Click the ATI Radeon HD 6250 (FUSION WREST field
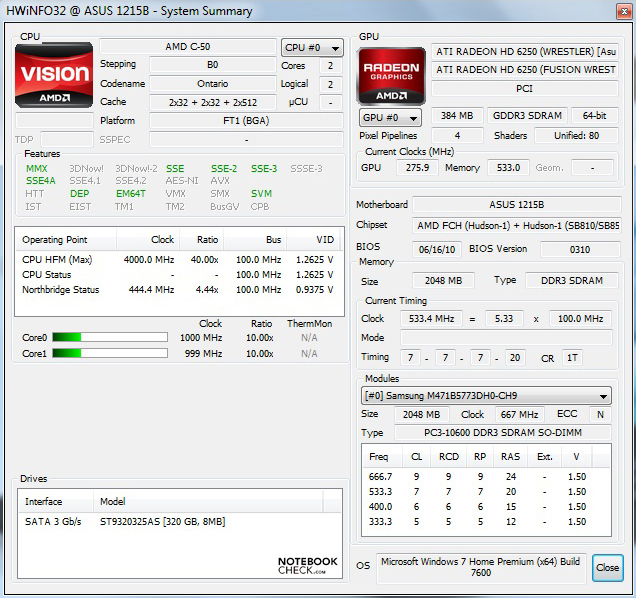 pyautogui.click(x=525, y=70)
